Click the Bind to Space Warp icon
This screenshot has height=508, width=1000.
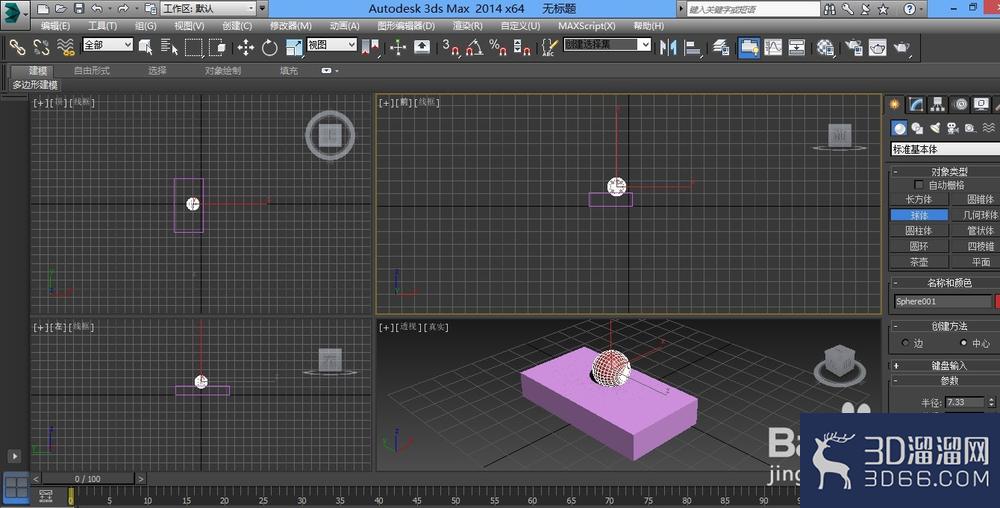pyautogui.click(x=65, y=47)
